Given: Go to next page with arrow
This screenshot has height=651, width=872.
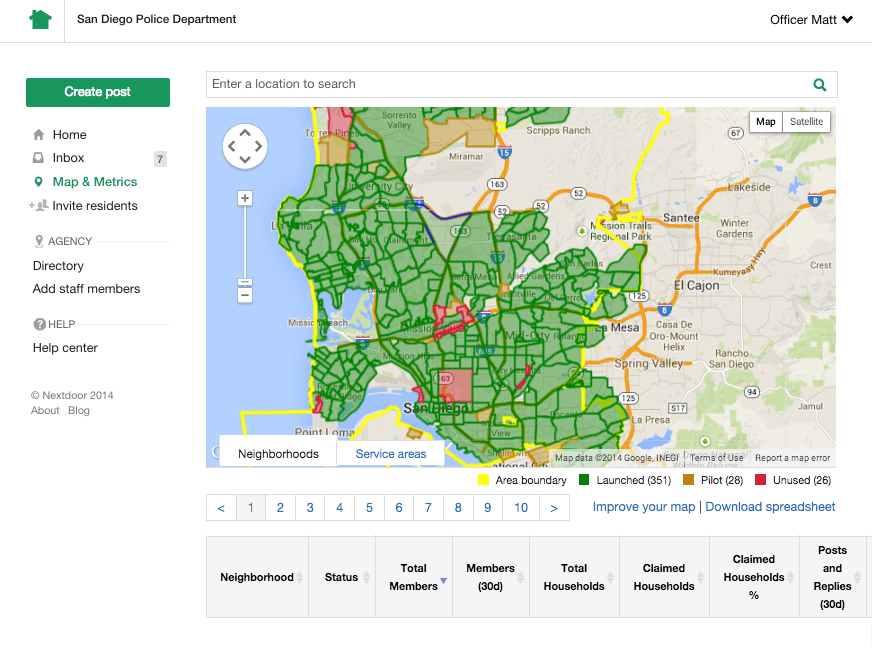Looking at the screenshot, I should click(x=554, y=508).
